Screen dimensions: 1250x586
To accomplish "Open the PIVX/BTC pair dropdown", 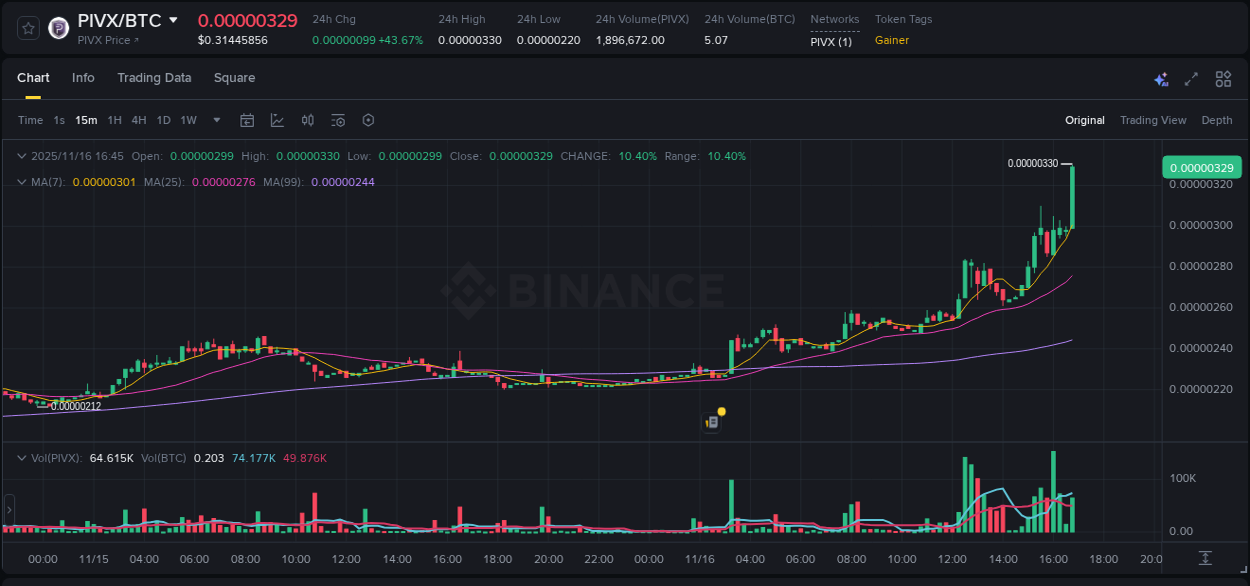I will (x=172, y=19).
